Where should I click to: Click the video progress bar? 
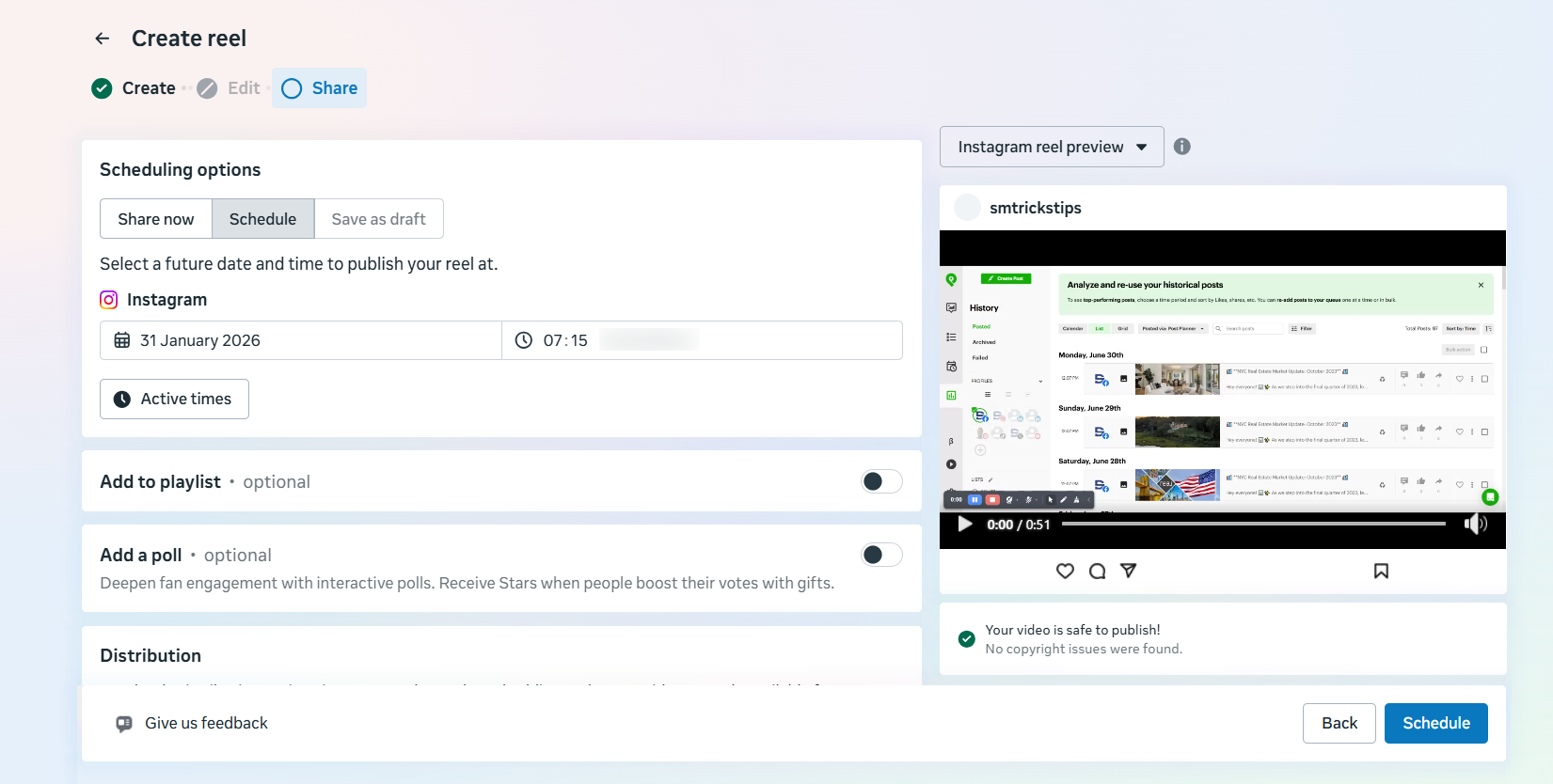click(1253, 524)
